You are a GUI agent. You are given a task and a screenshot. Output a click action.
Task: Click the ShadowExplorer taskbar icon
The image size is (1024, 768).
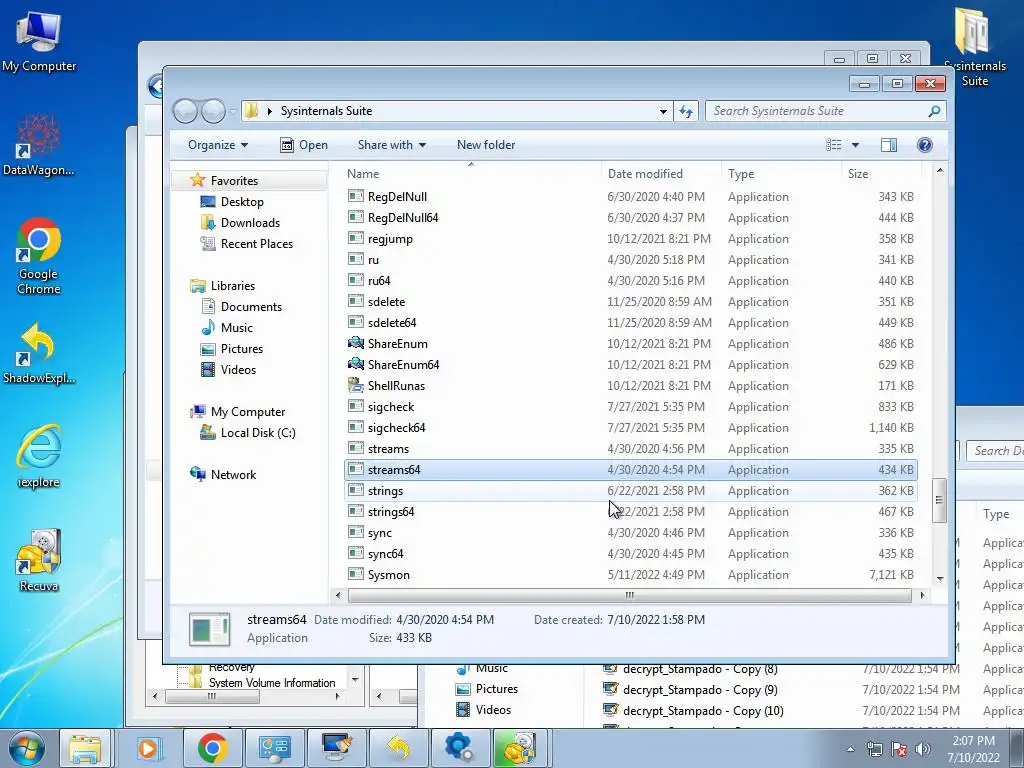pos(398,748)
